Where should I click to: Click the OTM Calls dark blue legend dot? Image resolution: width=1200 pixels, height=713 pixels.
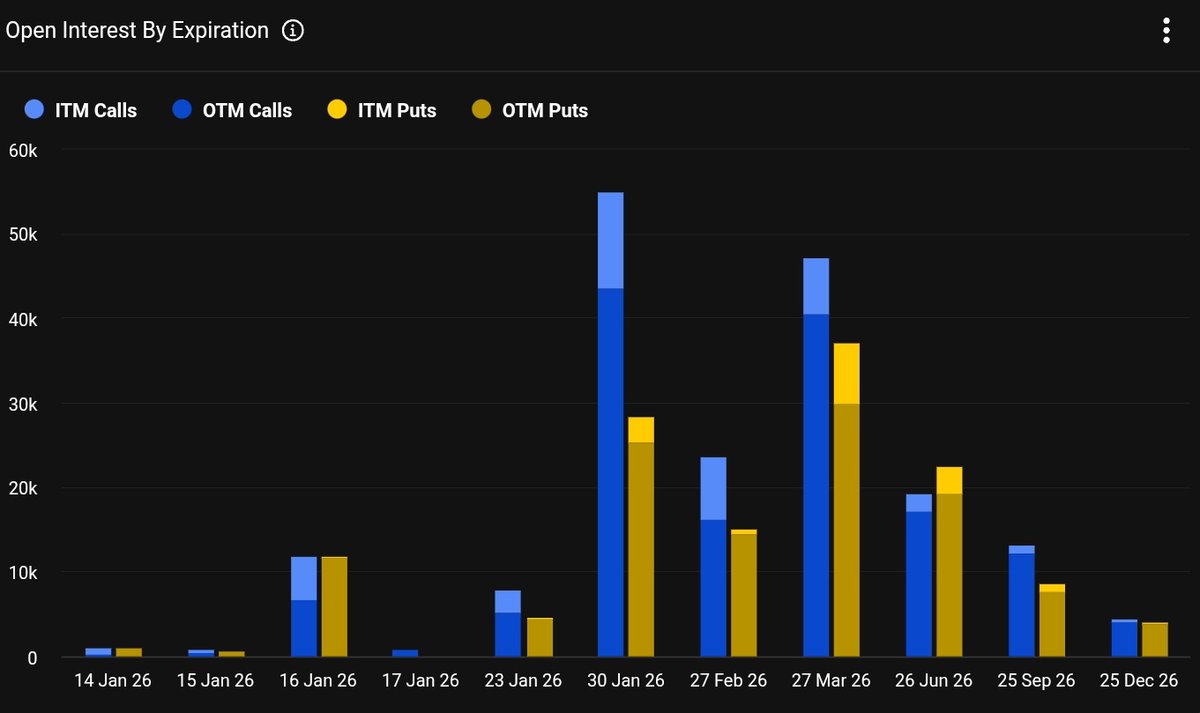[182, 110]
